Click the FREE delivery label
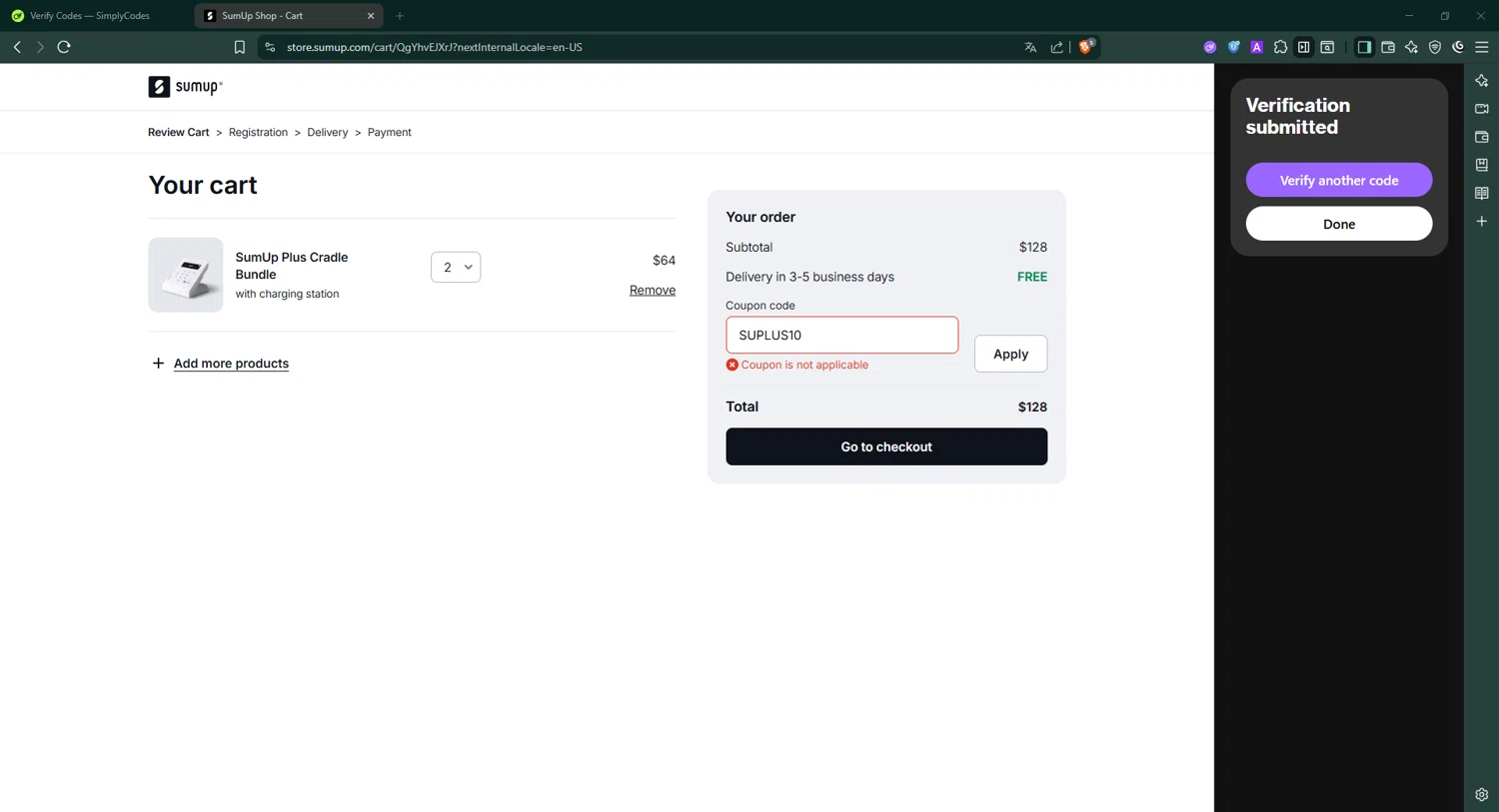The width and height of the screenshot is (1499, 812). tap(1032, 277)
